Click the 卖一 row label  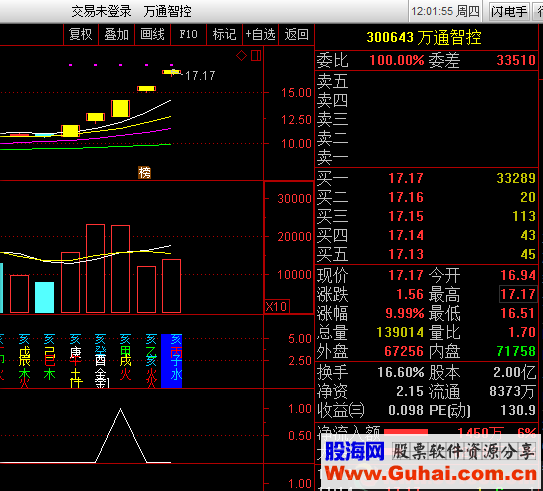tap(332, 158)
